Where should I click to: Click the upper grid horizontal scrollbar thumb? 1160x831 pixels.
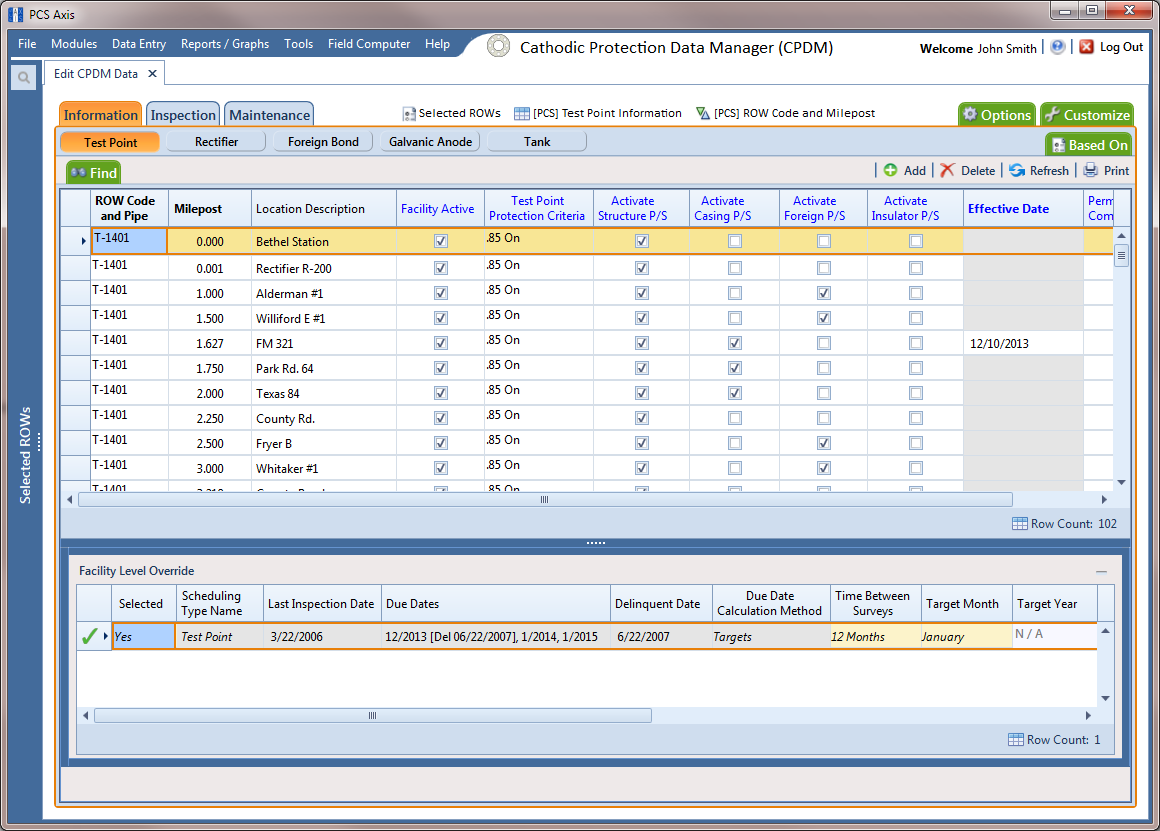pos(544,499)
